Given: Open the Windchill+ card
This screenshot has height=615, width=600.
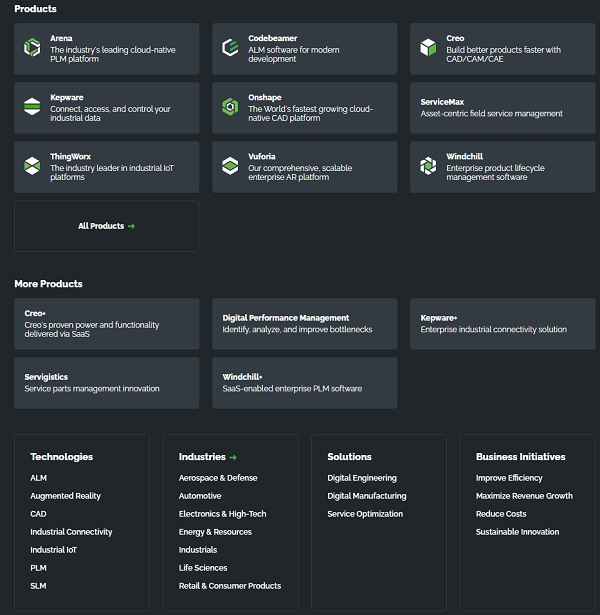Looking at the screenshot, I should click(305, 383).
